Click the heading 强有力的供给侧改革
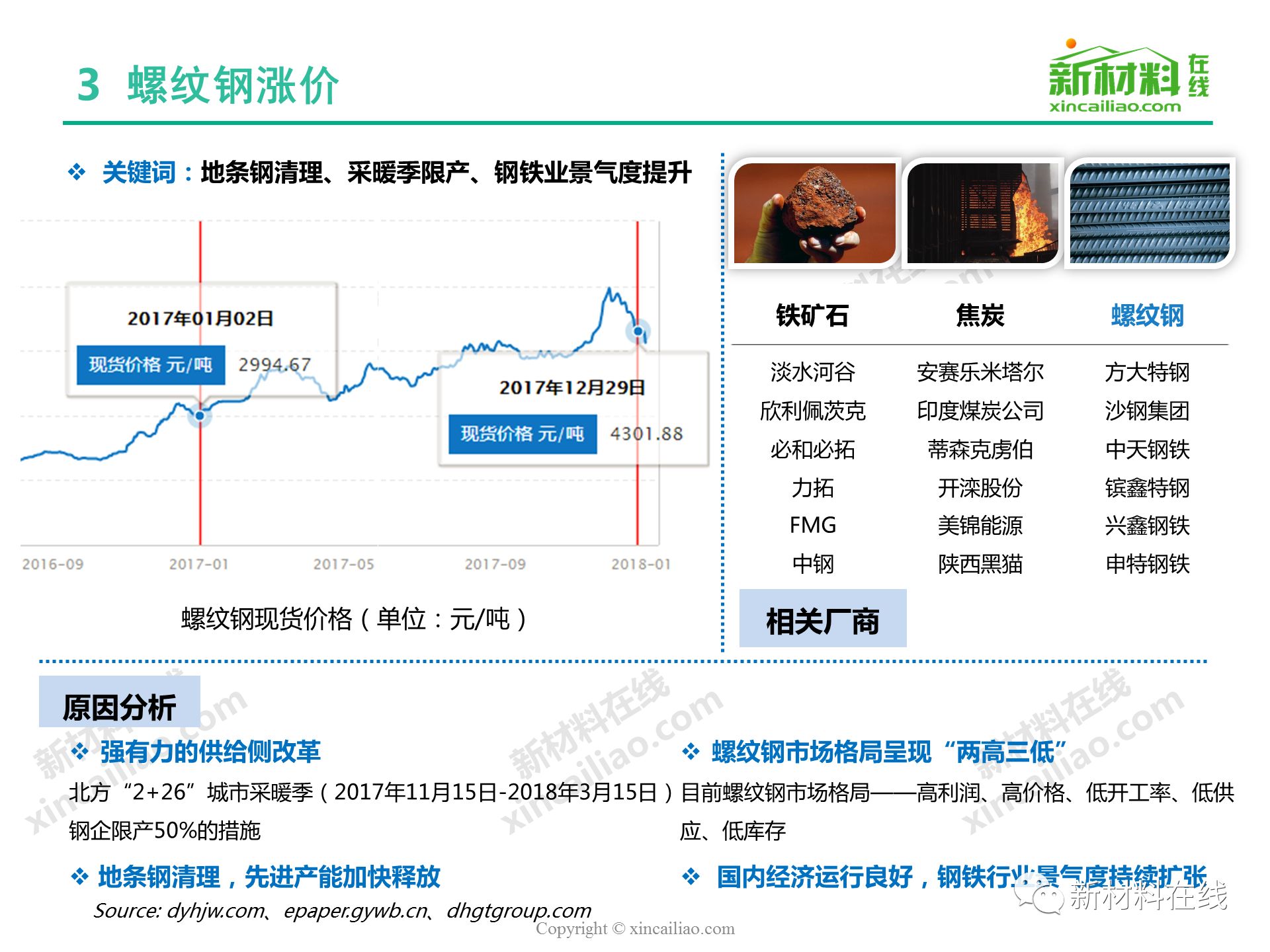 point(210,752)
